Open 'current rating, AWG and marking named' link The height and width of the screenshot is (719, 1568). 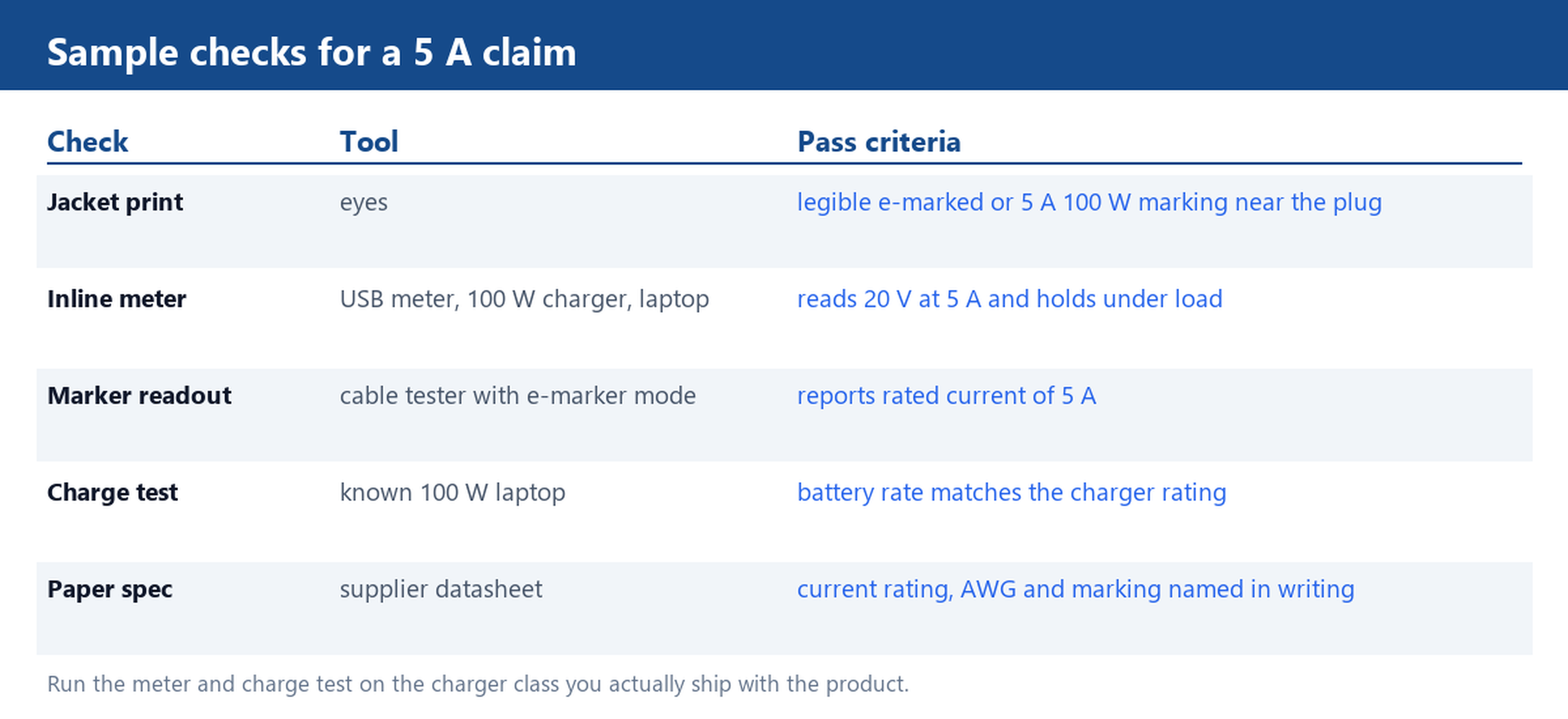pos(1075,590)
